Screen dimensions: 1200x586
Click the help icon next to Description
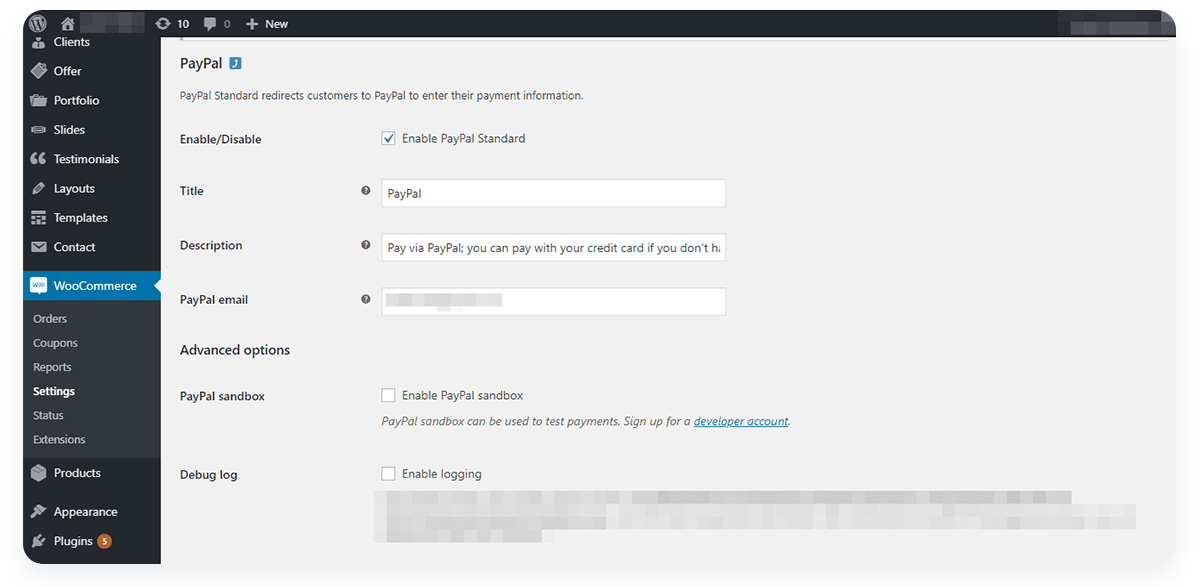(x=365, y=245)
